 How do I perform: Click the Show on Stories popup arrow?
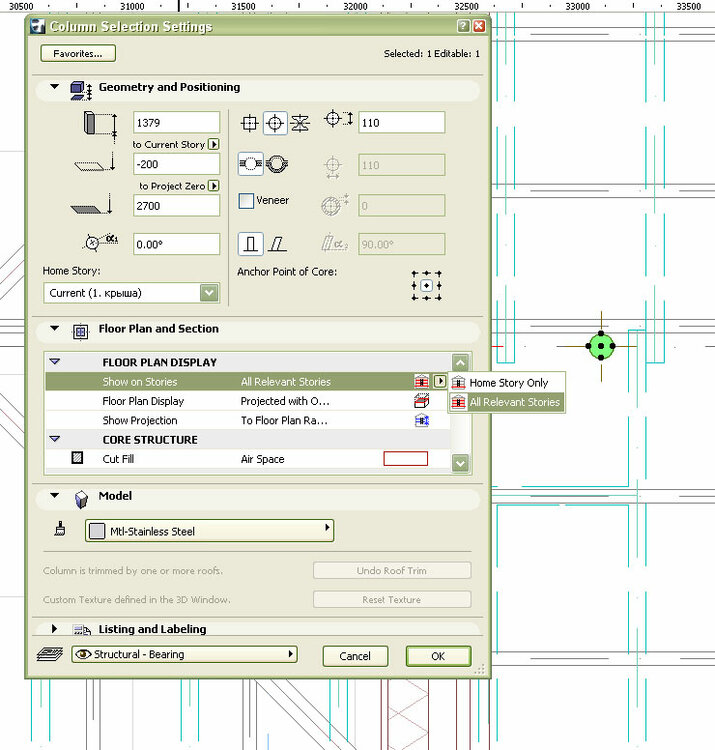tap(440, 381)
